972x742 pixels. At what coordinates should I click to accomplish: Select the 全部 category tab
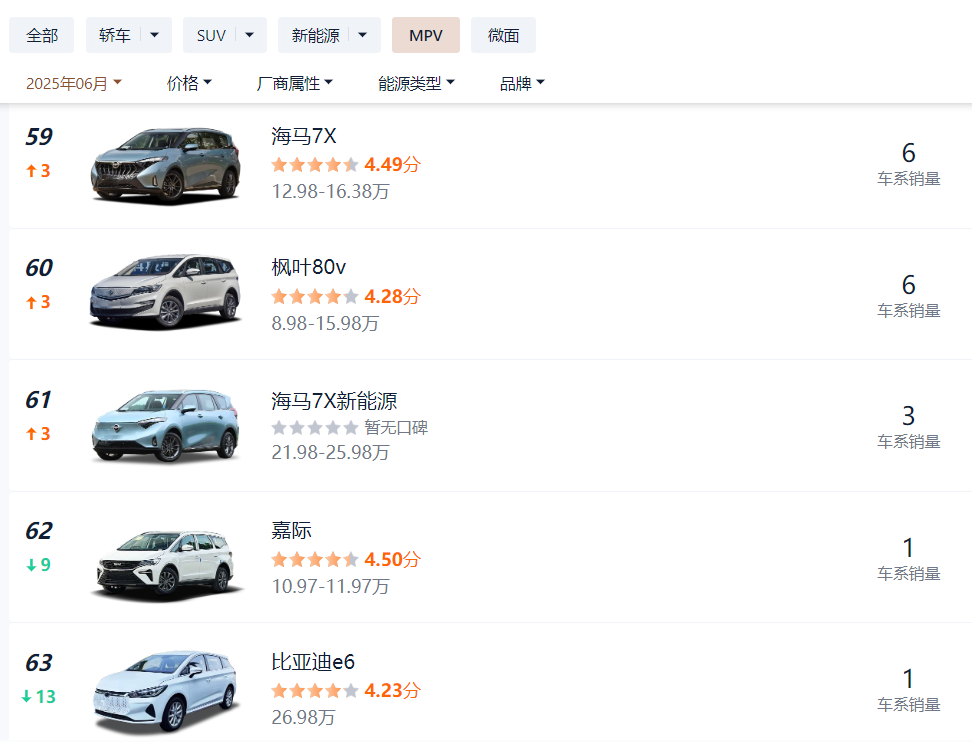tap(42, 35)
